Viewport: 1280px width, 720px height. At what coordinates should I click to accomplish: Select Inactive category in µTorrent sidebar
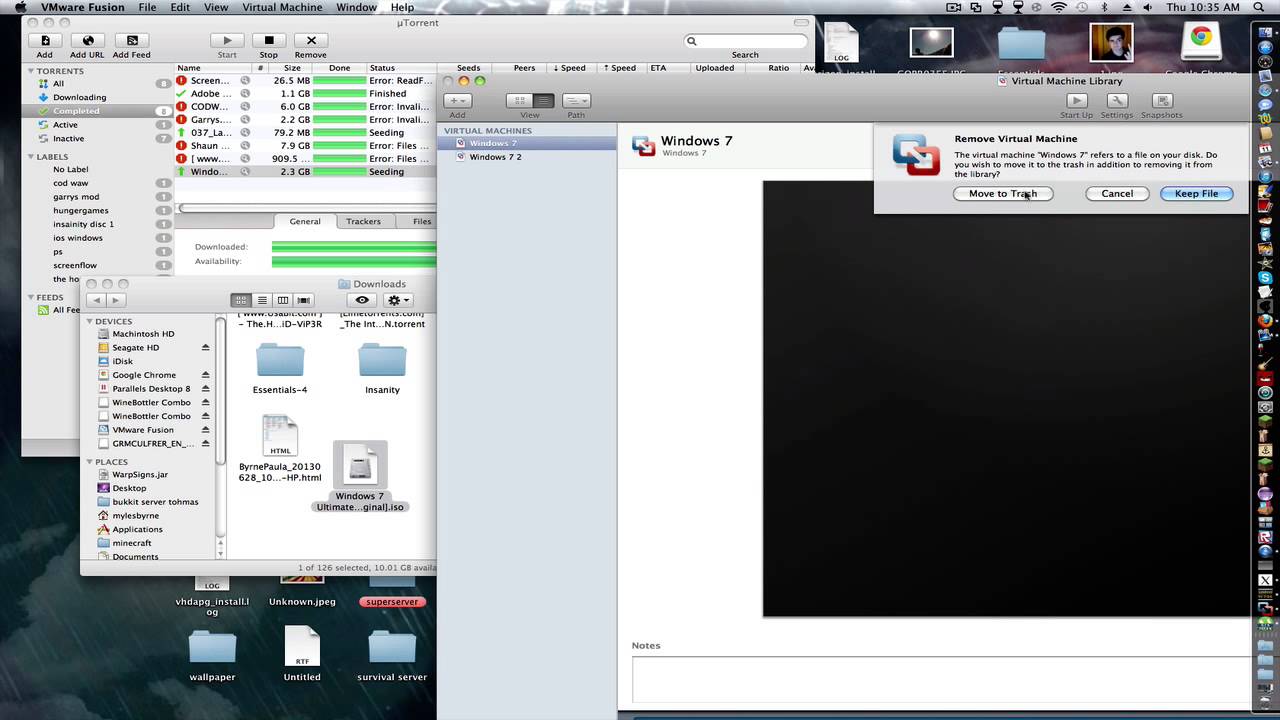[68, 139]
